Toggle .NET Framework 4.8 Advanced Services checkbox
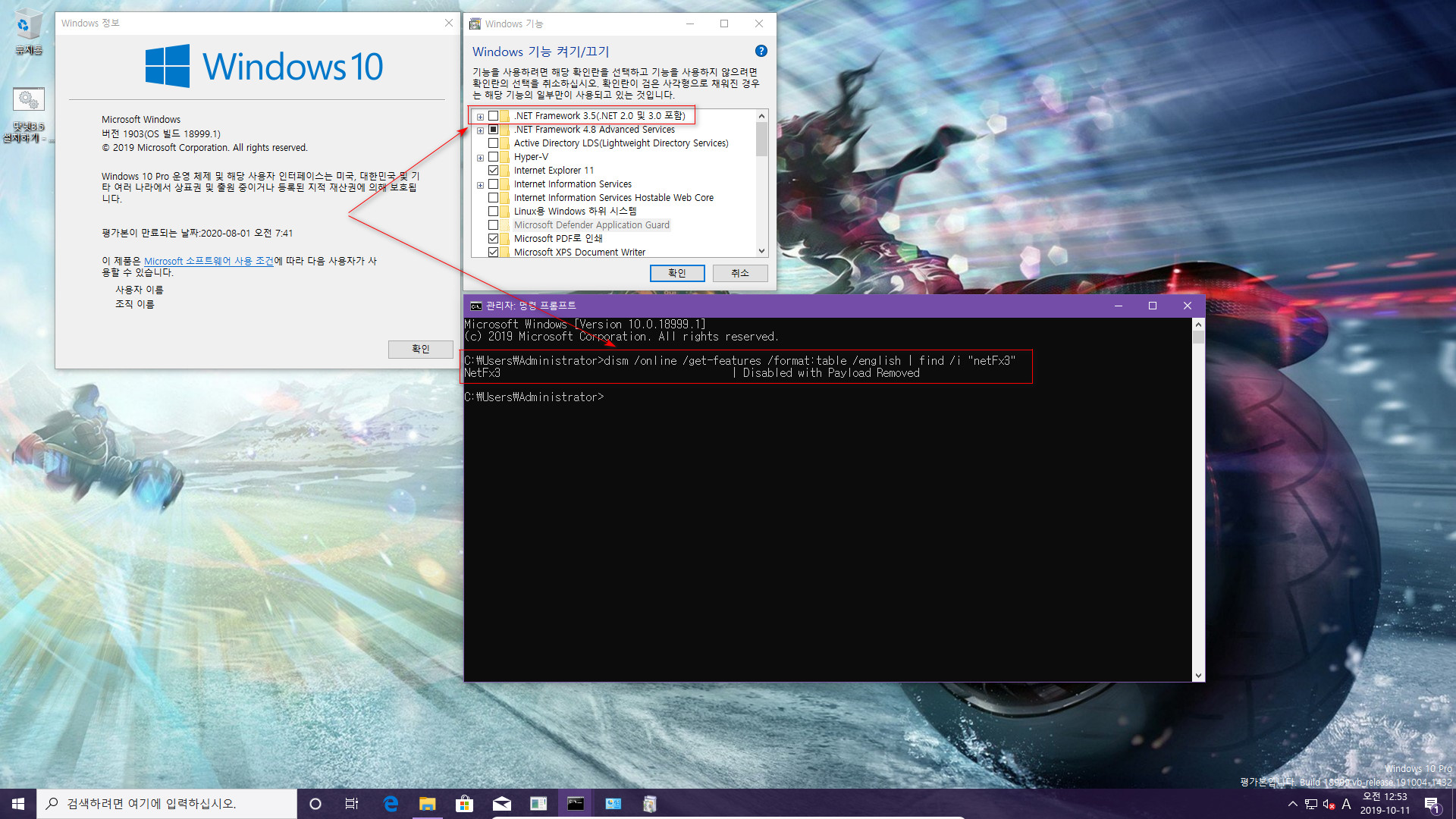 click(x=493, y=130)
